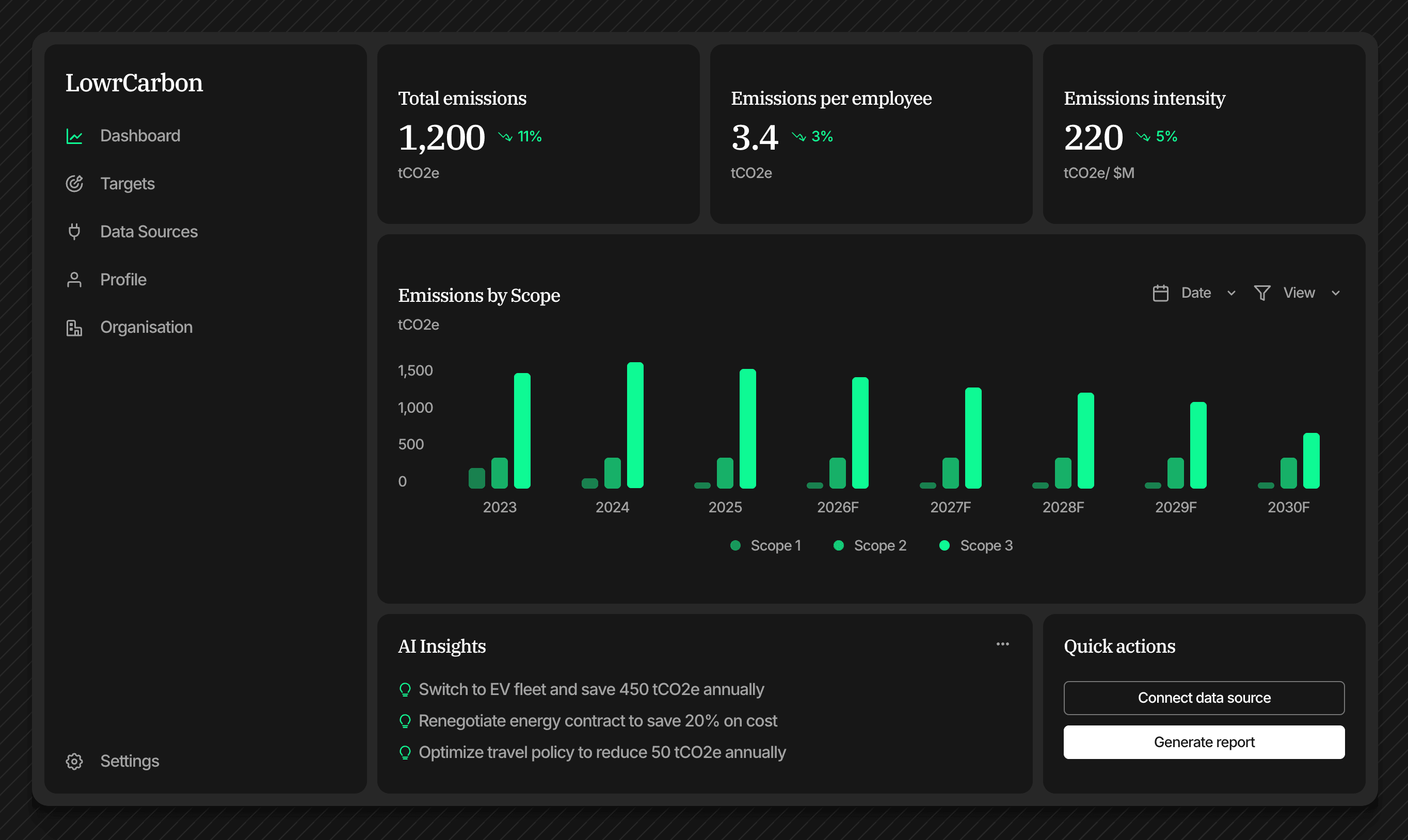Click the filter icon next to View

[1262, 293]
